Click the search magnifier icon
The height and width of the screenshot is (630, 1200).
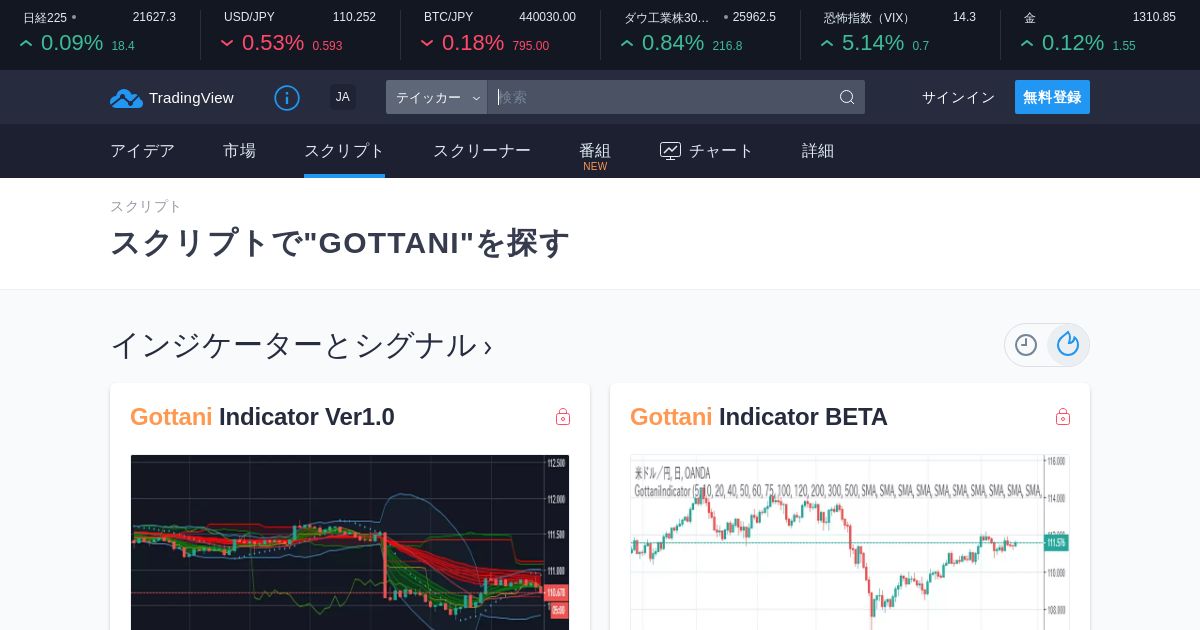point(847,97)
